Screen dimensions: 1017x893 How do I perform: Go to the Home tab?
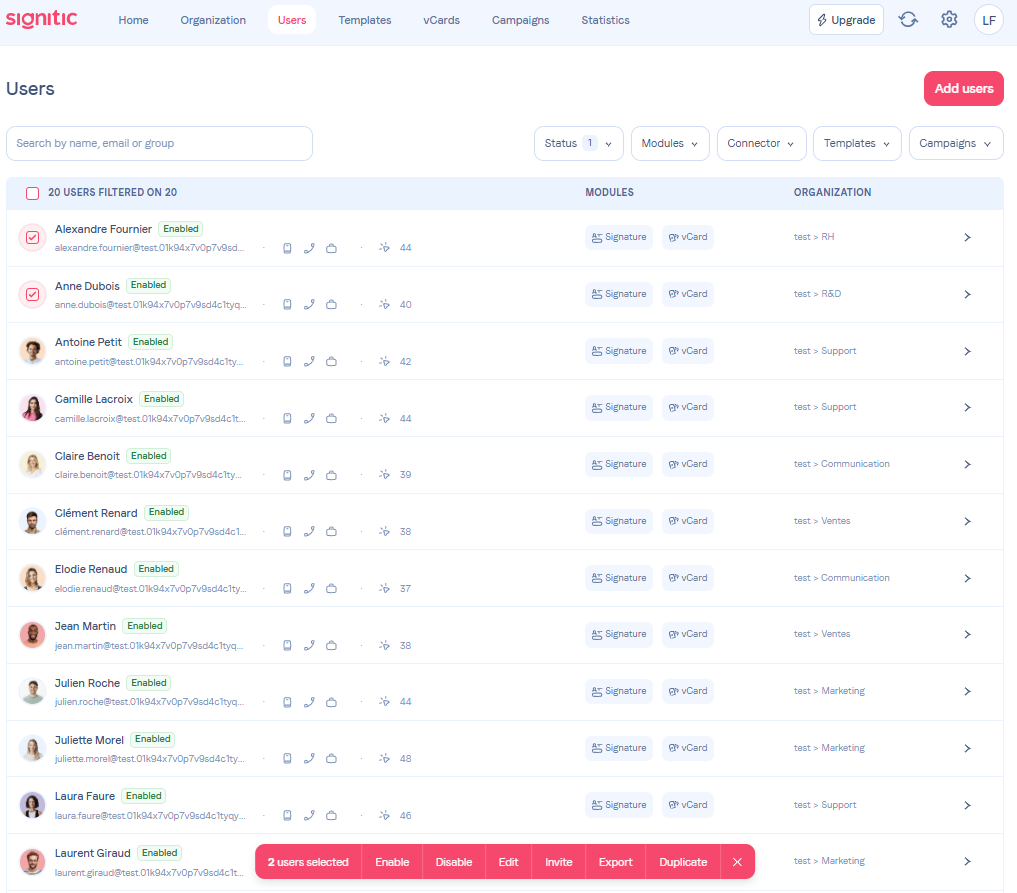[133, 20]
